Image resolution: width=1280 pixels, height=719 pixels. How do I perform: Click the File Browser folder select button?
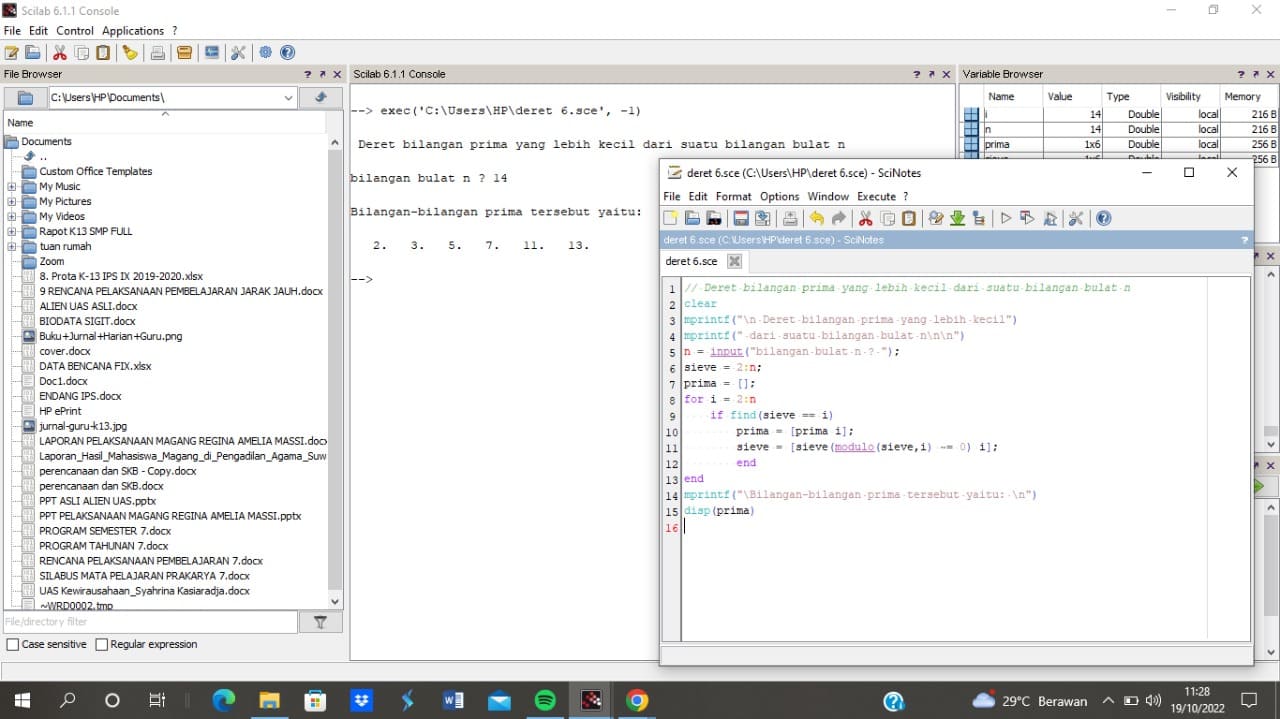point(27,98)
